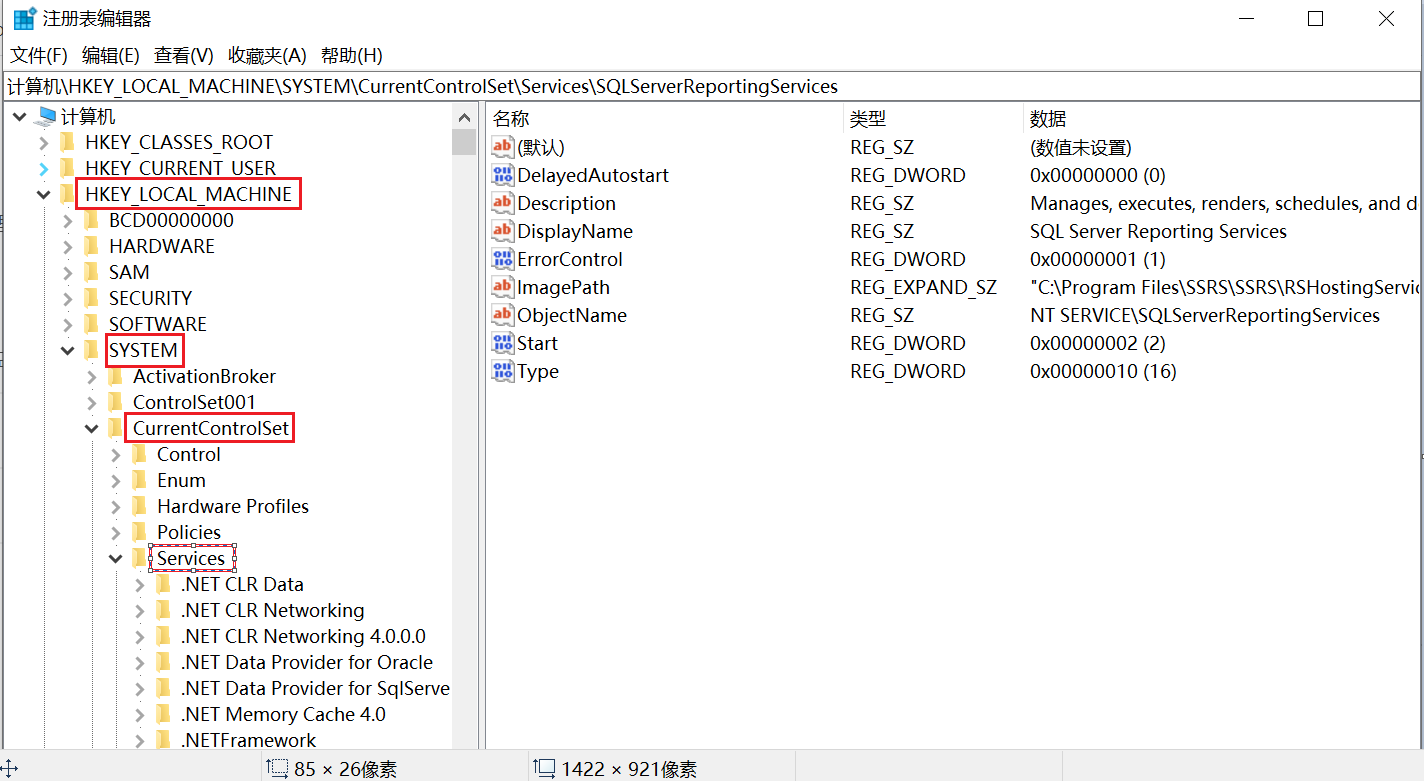The height and width of the screenshot is (781, 1424).
Task: Click the Control folder icon
Action: 140,454
